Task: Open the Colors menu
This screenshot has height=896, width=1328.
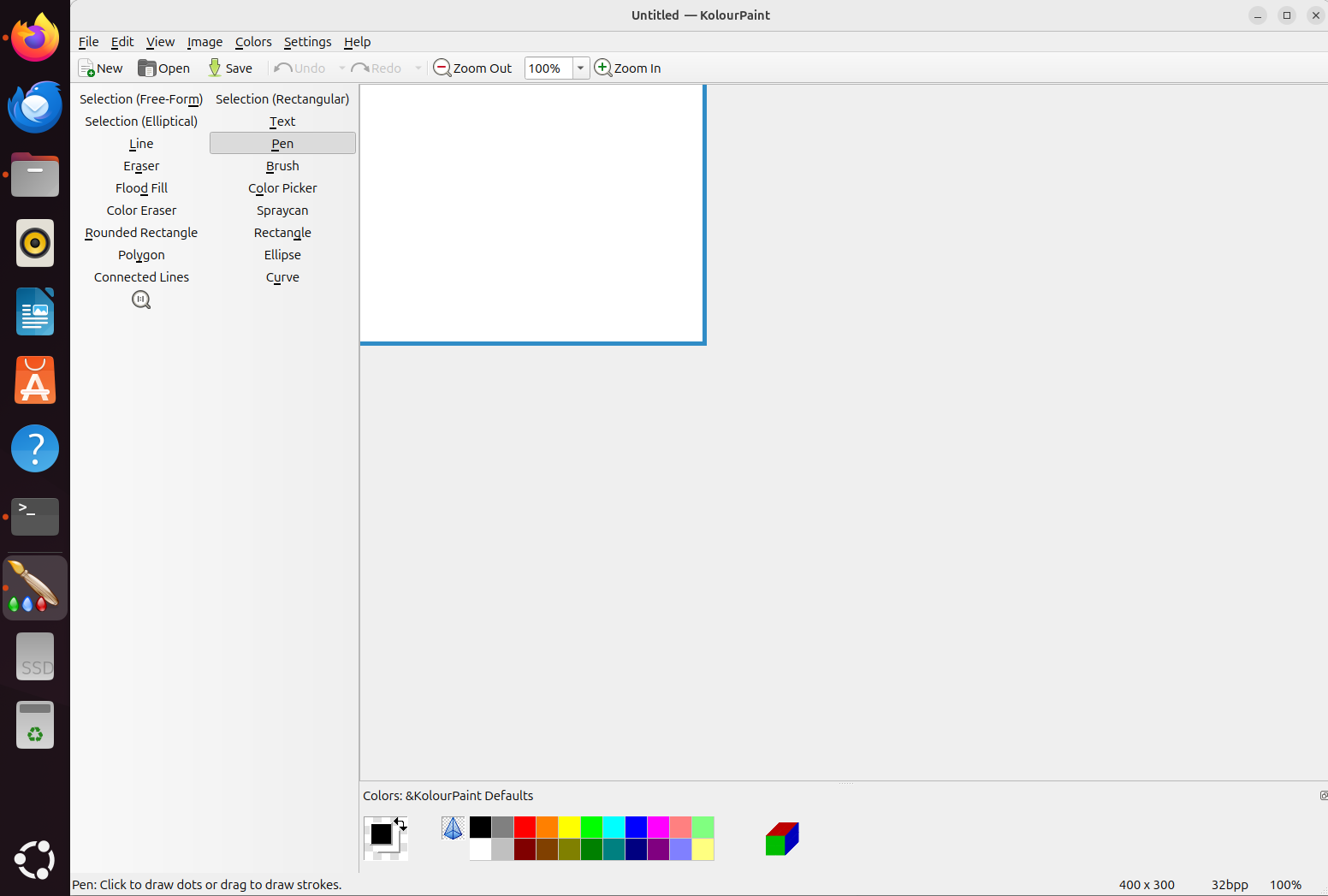Action: coord(253,42)
